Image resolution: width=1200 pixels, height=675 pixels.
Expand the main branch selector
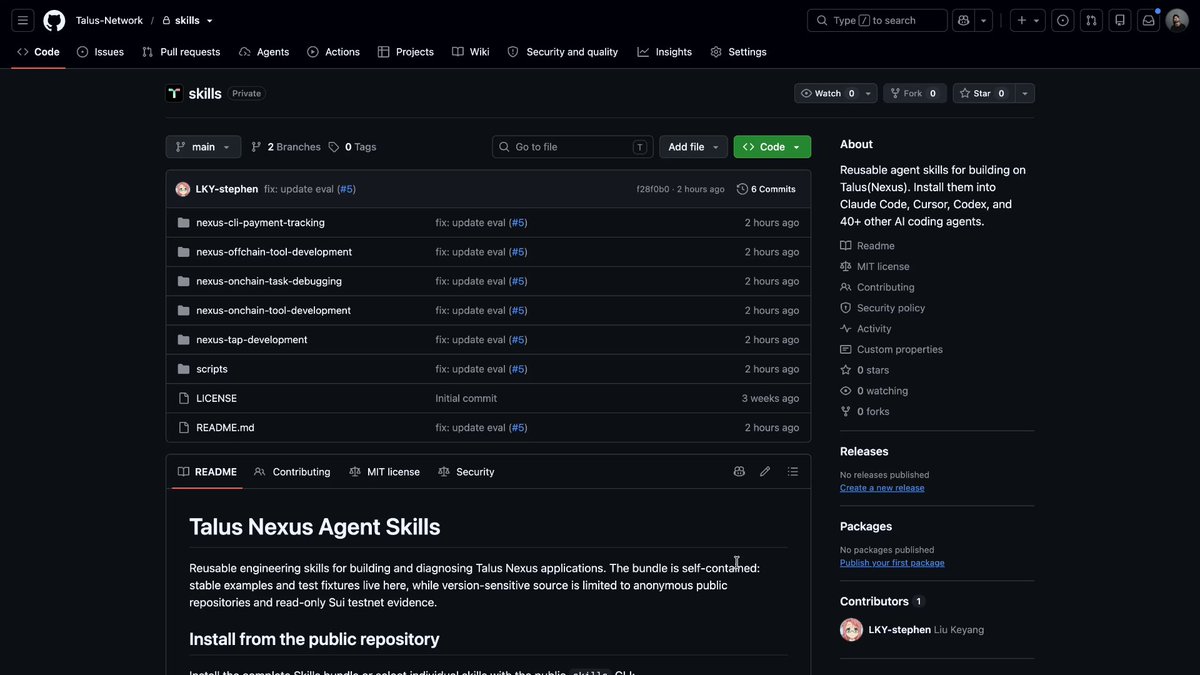tap(203, 147)
